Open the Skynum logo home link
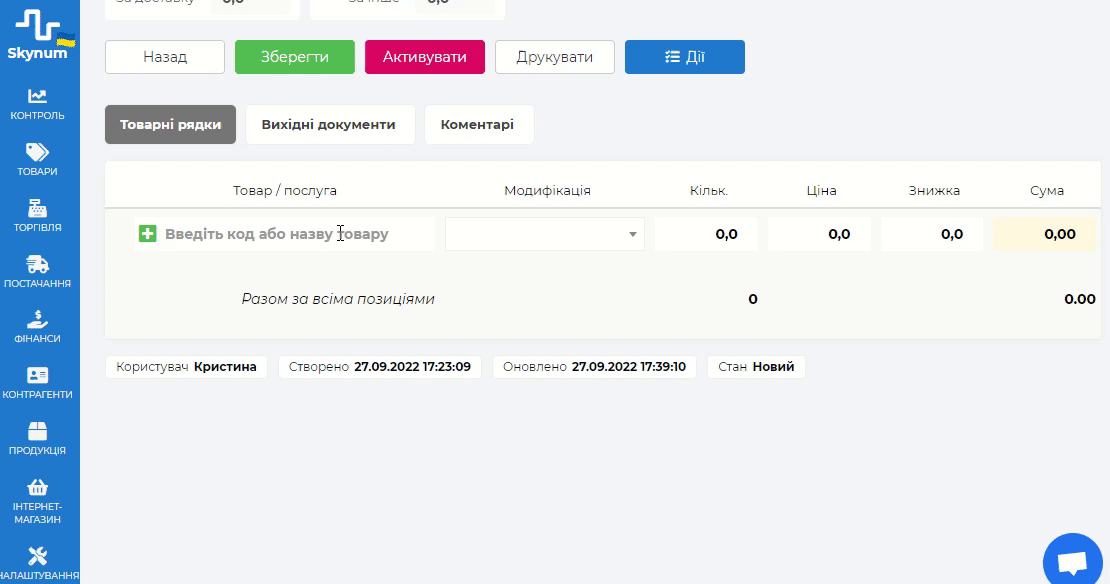Screen dimensions: 1110x584 [39, 35]
